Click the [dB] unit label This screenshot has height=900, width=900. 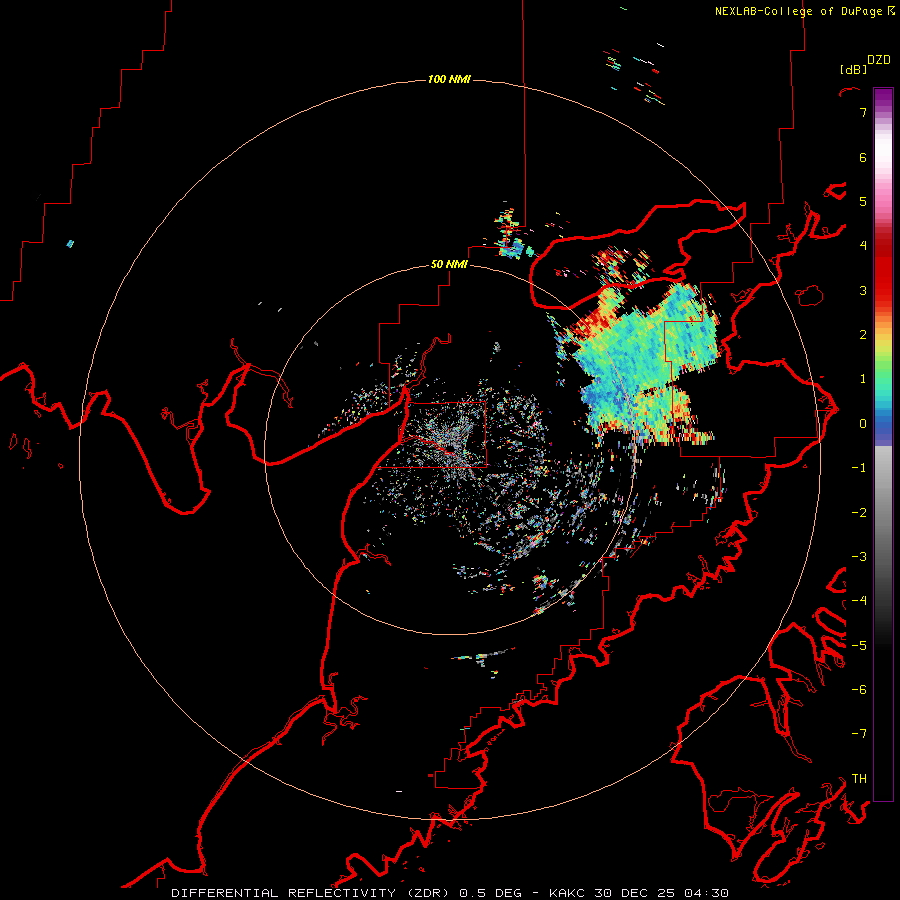pos(853,69)
